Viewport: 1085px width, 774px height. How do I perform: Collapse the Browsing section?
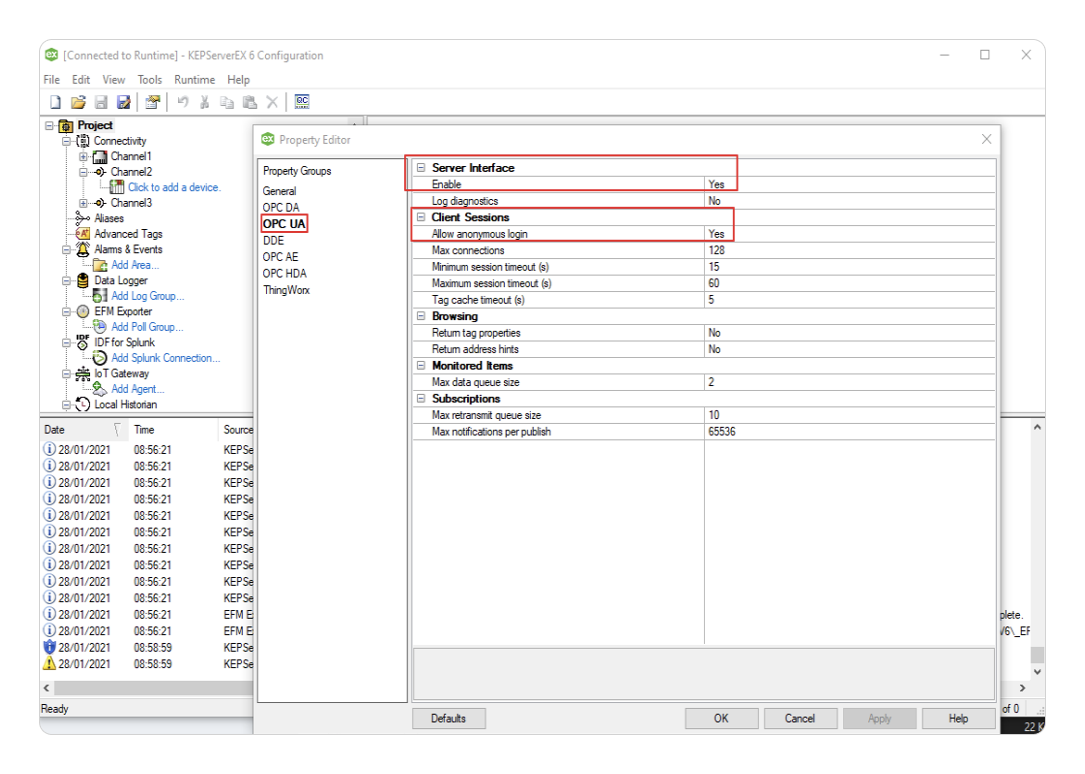coord(421,316)
